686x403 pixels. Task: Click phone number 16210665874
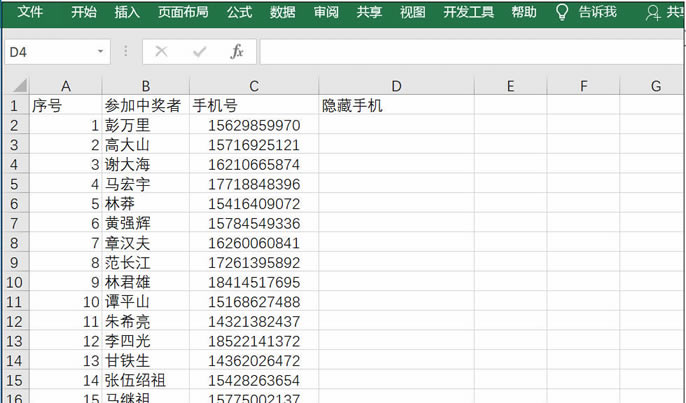(254, 165)
